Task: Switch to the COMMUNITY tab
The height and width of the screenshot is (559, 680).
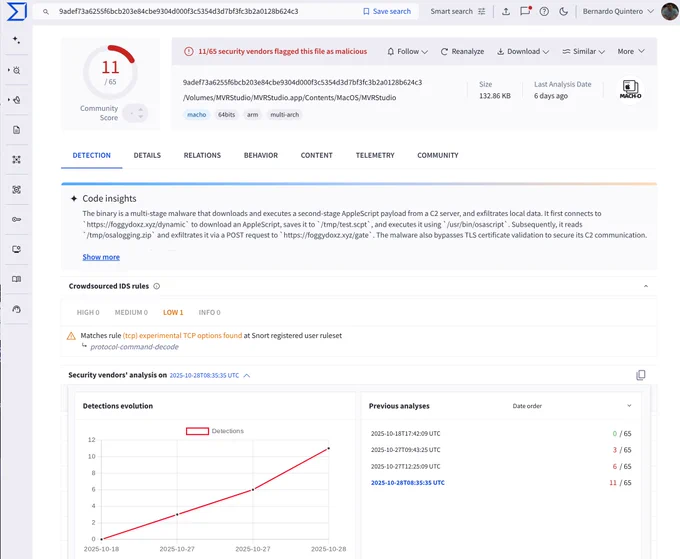Action: click(438, 155)
